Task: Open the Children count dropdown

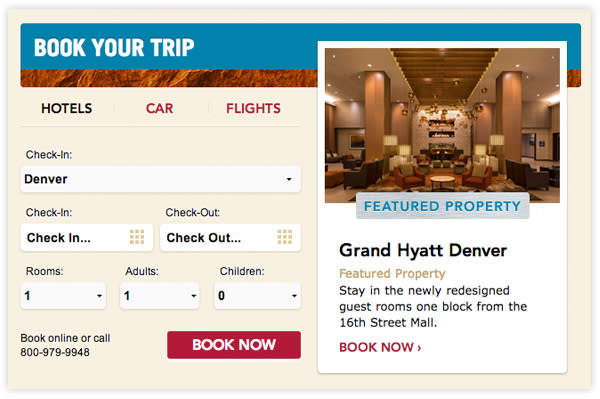Action: (x=258, y=296)
